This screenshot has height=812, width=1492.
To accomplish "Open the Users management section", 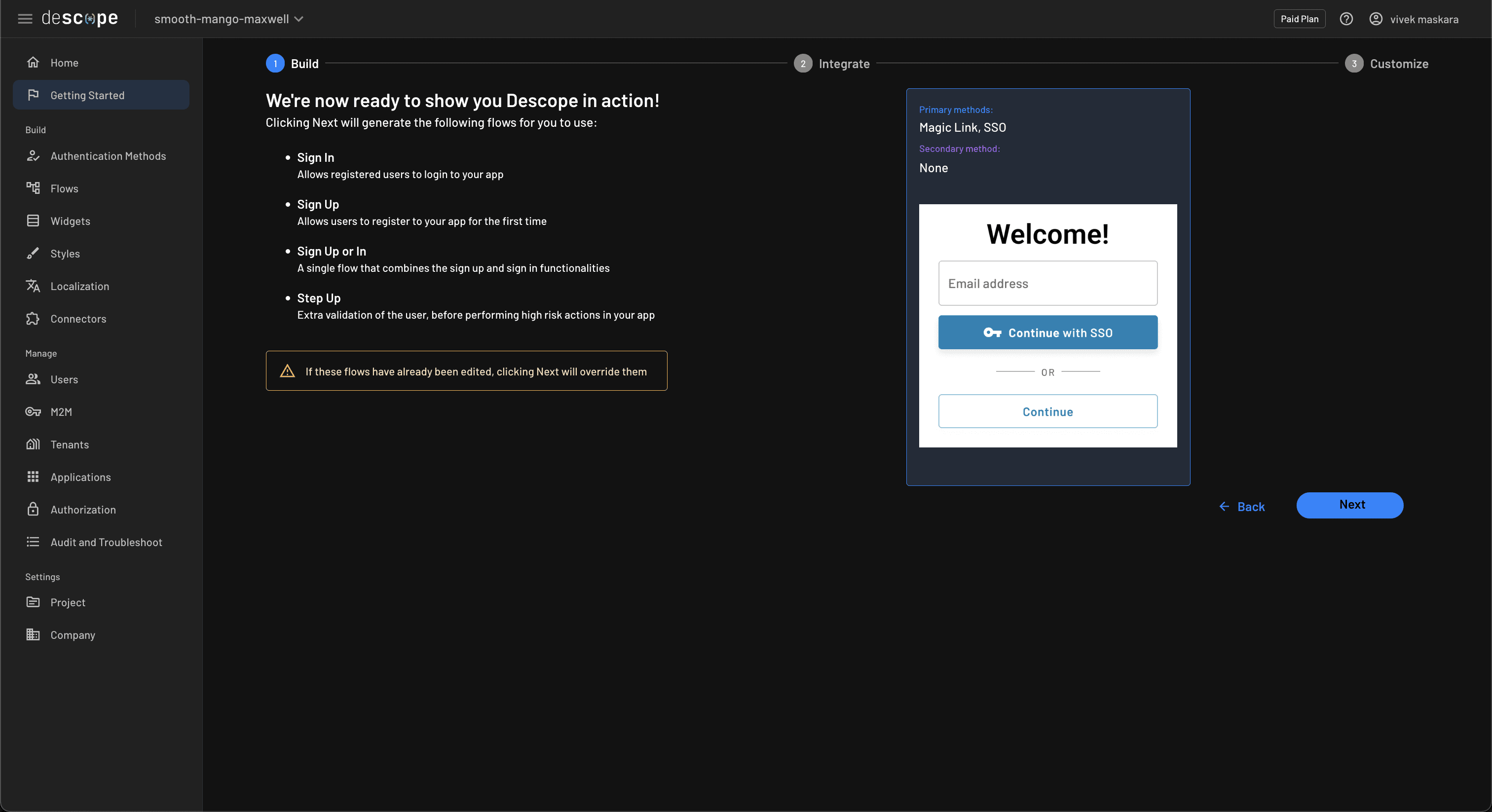I will 64,379.
